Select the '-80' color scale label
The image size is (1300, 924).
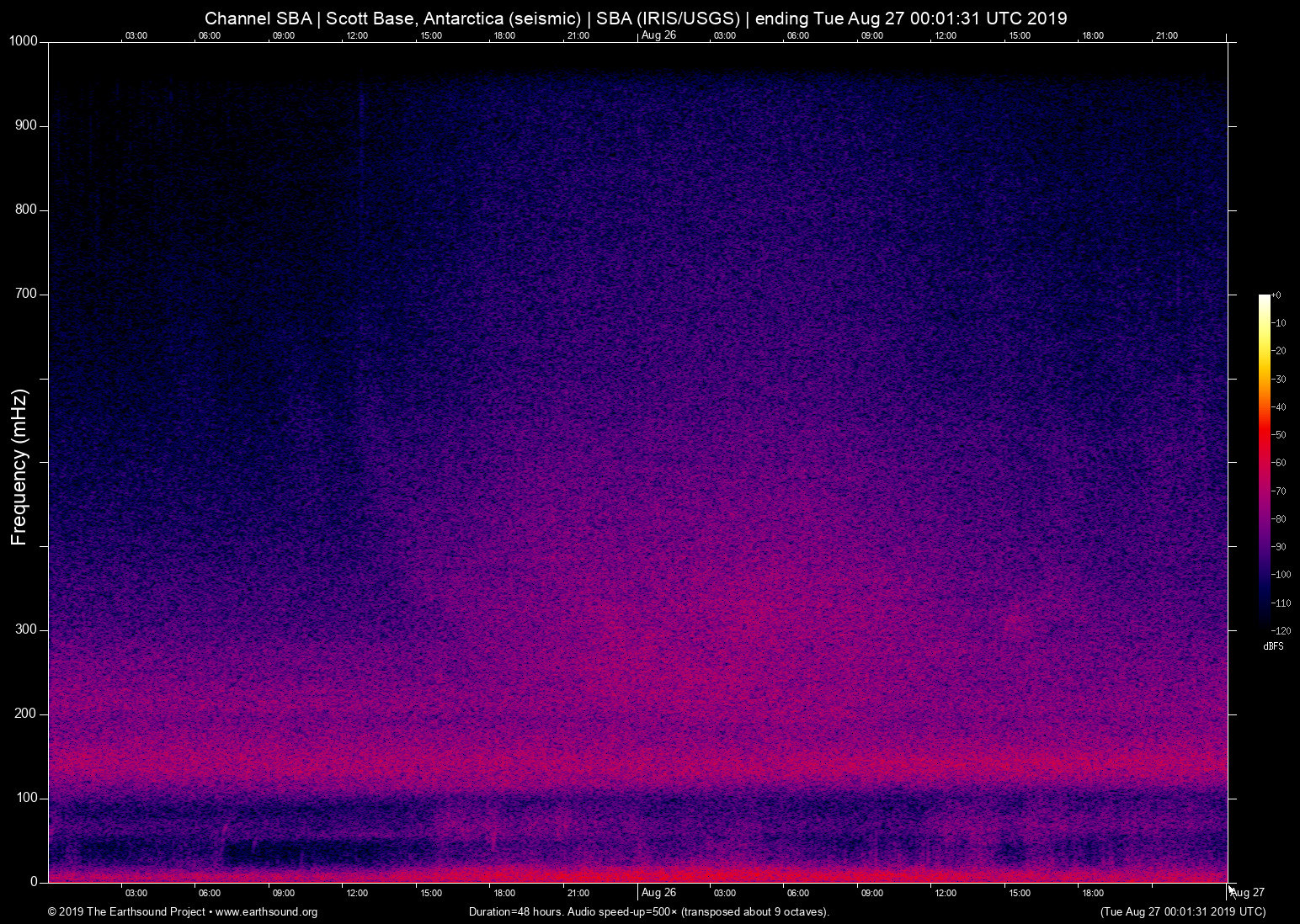1279,519
